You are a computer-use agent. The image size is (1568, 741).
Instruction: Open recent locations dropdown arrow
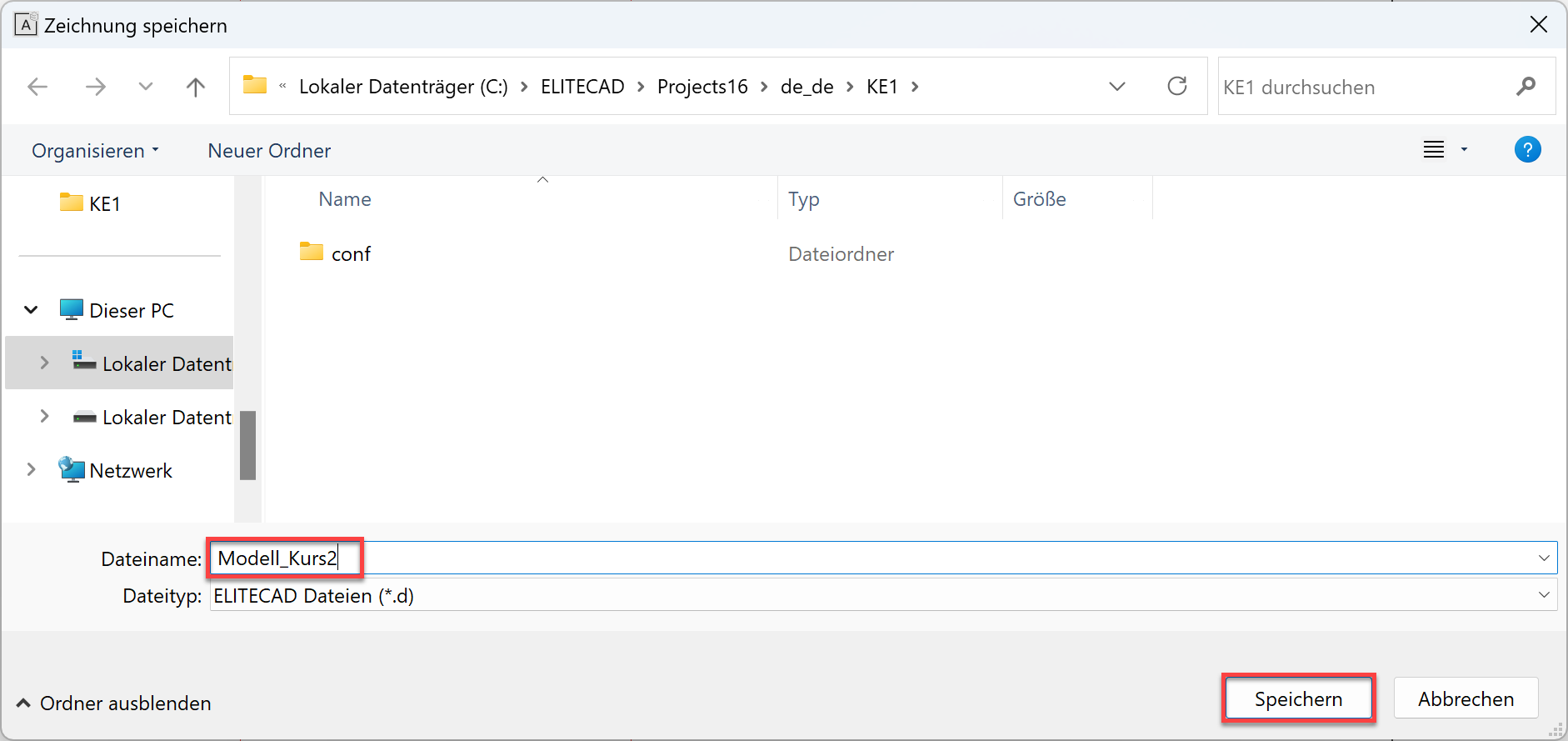coord(146,87)
